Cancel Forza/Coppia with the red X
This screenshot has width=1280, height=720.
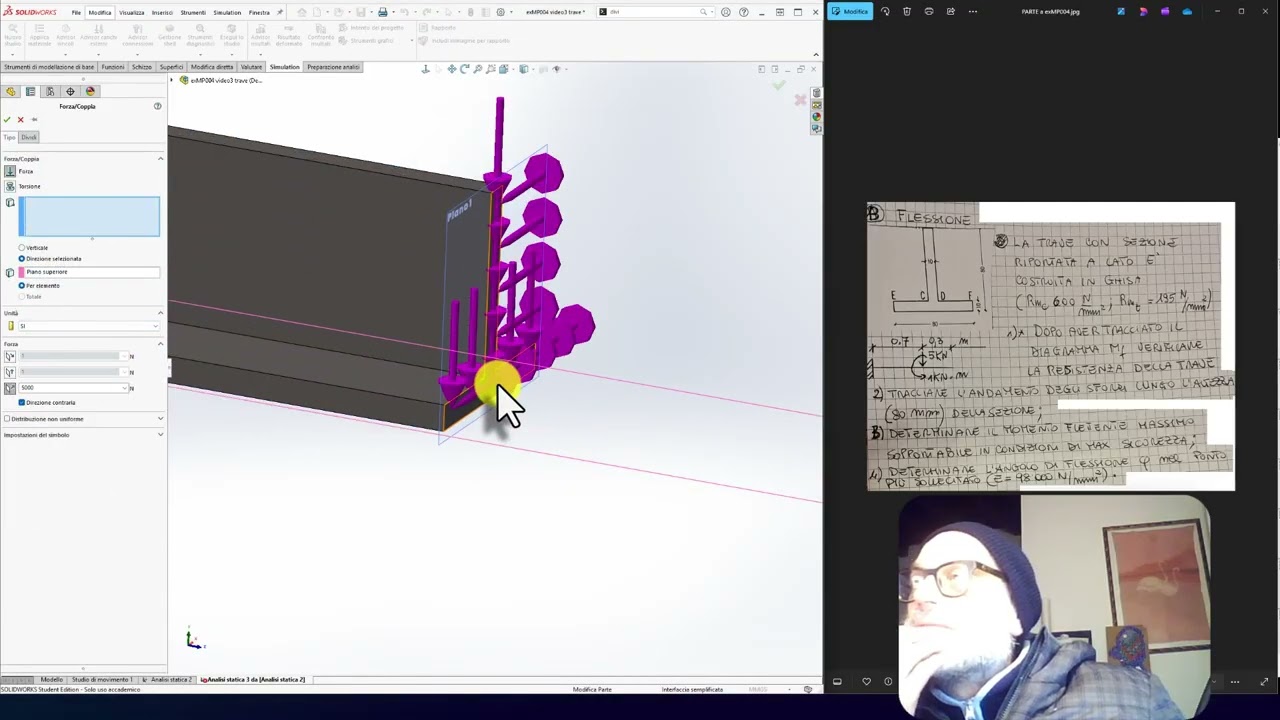(20, 119)
